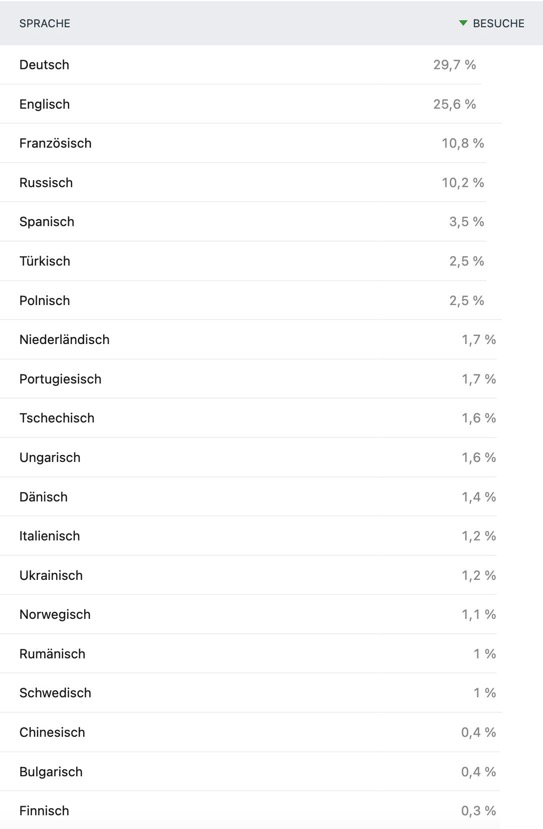This screenshot has width=543, height=829.
Task: Click the SPRACHE column header
Action: click(x=45, y=23)
